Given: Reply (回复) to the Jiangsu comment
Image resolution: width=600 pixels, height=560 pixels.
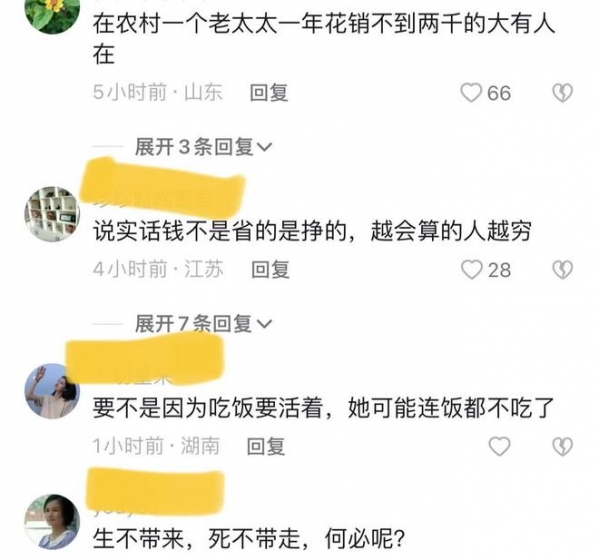Looking at the screenshot, I should 271,270.
